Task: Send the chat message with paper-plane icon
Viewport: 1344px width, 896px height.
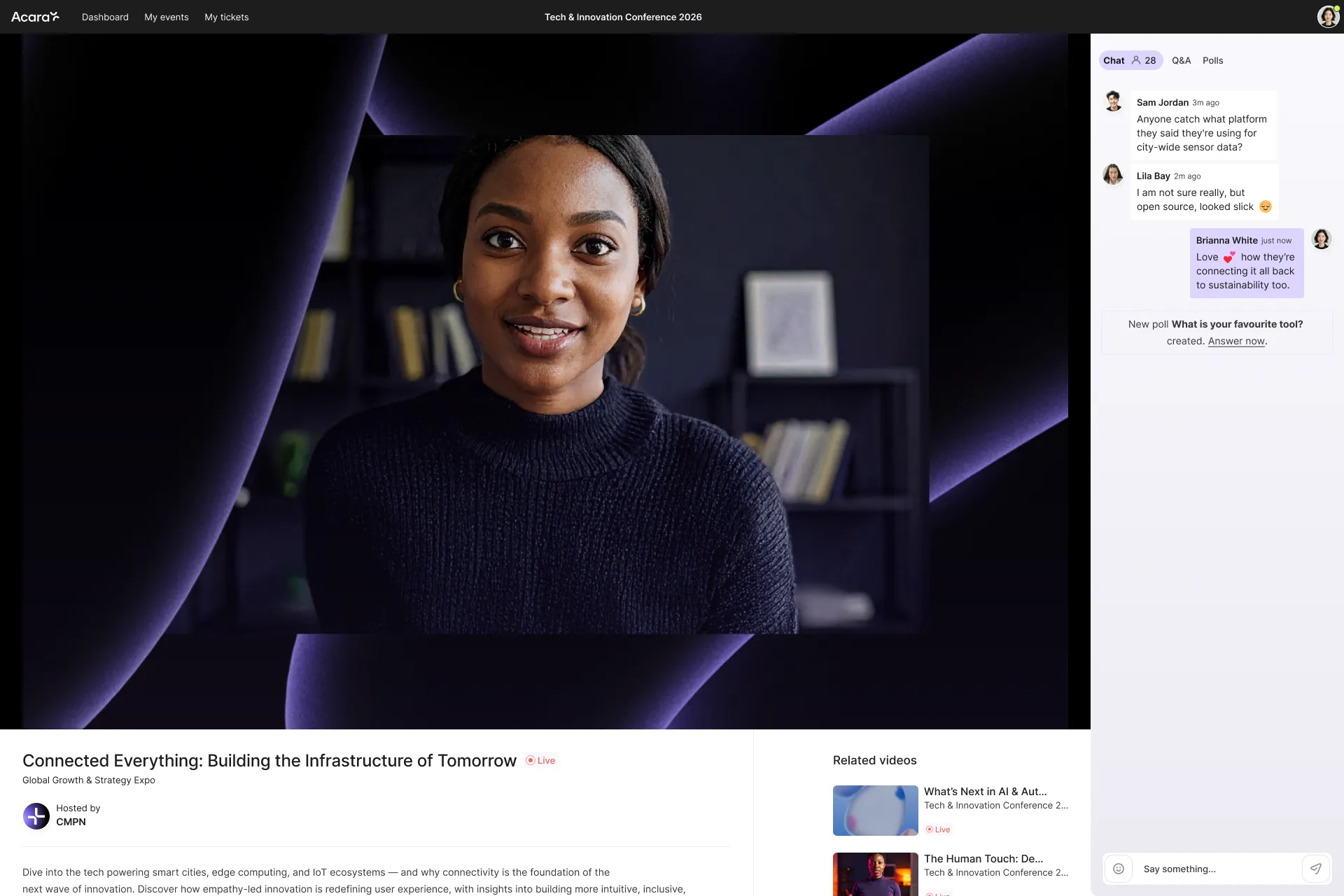Action: [x=1316, y=869]
